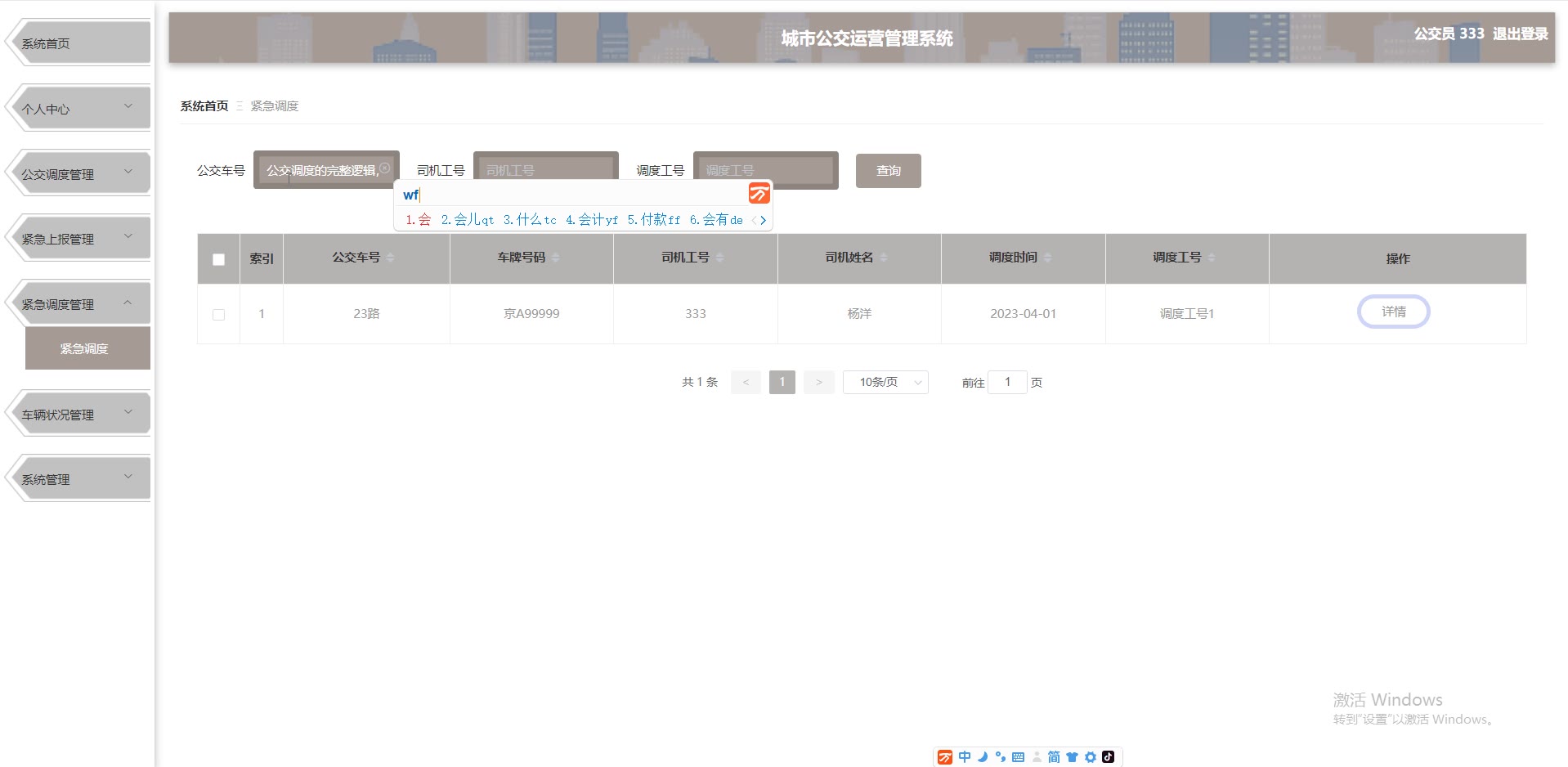Open 系统首页 in sidebar
The image size is (1568, 767).
[78, 43]
